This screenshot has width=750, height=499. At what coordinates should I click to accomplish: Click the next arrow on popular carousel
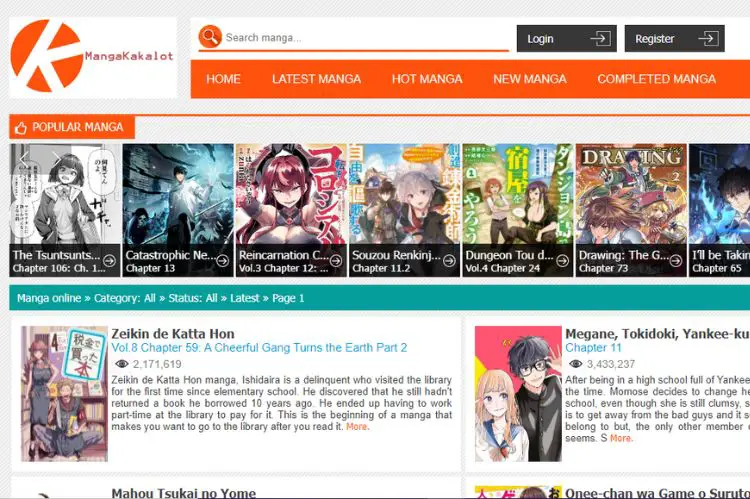point(56,158)
